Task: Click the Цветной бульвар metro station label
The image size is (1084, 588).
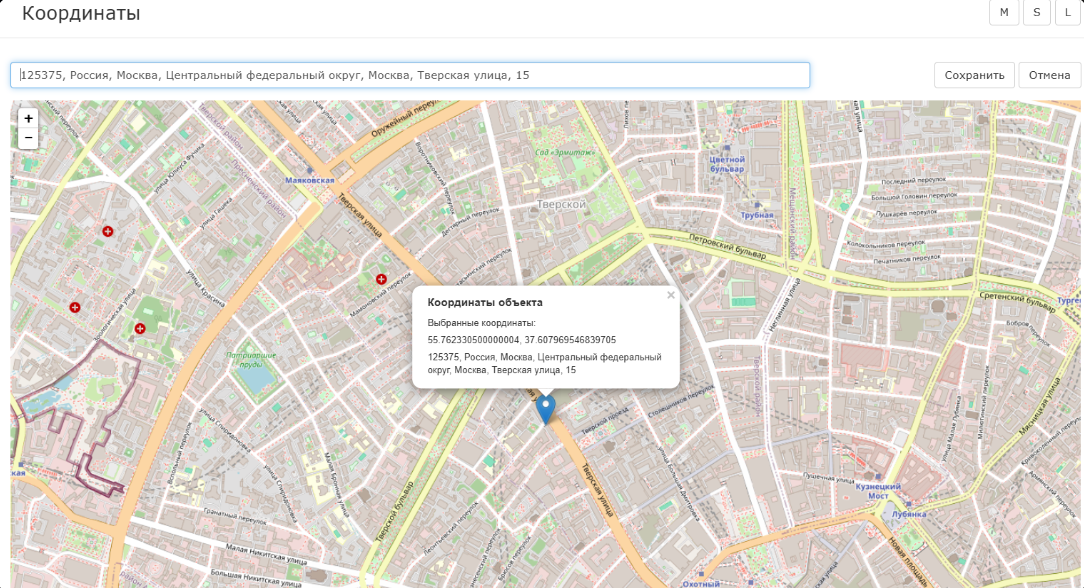Action: 727,164
